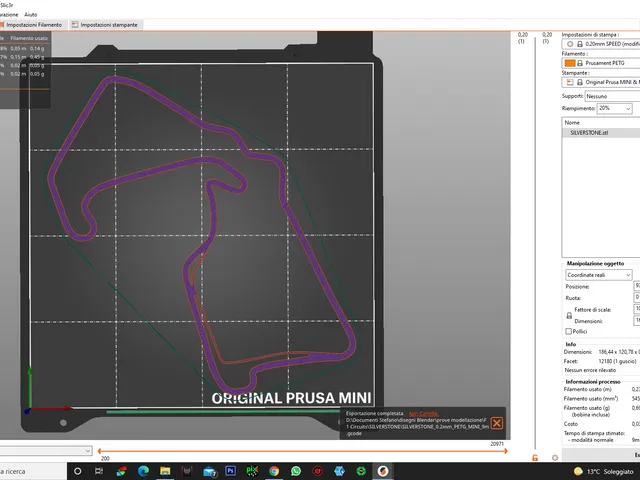The width and height of the screenshot is (640, 480).
Task: Toggle the orange lock icon under vertical slider
Action: point(535,458)
